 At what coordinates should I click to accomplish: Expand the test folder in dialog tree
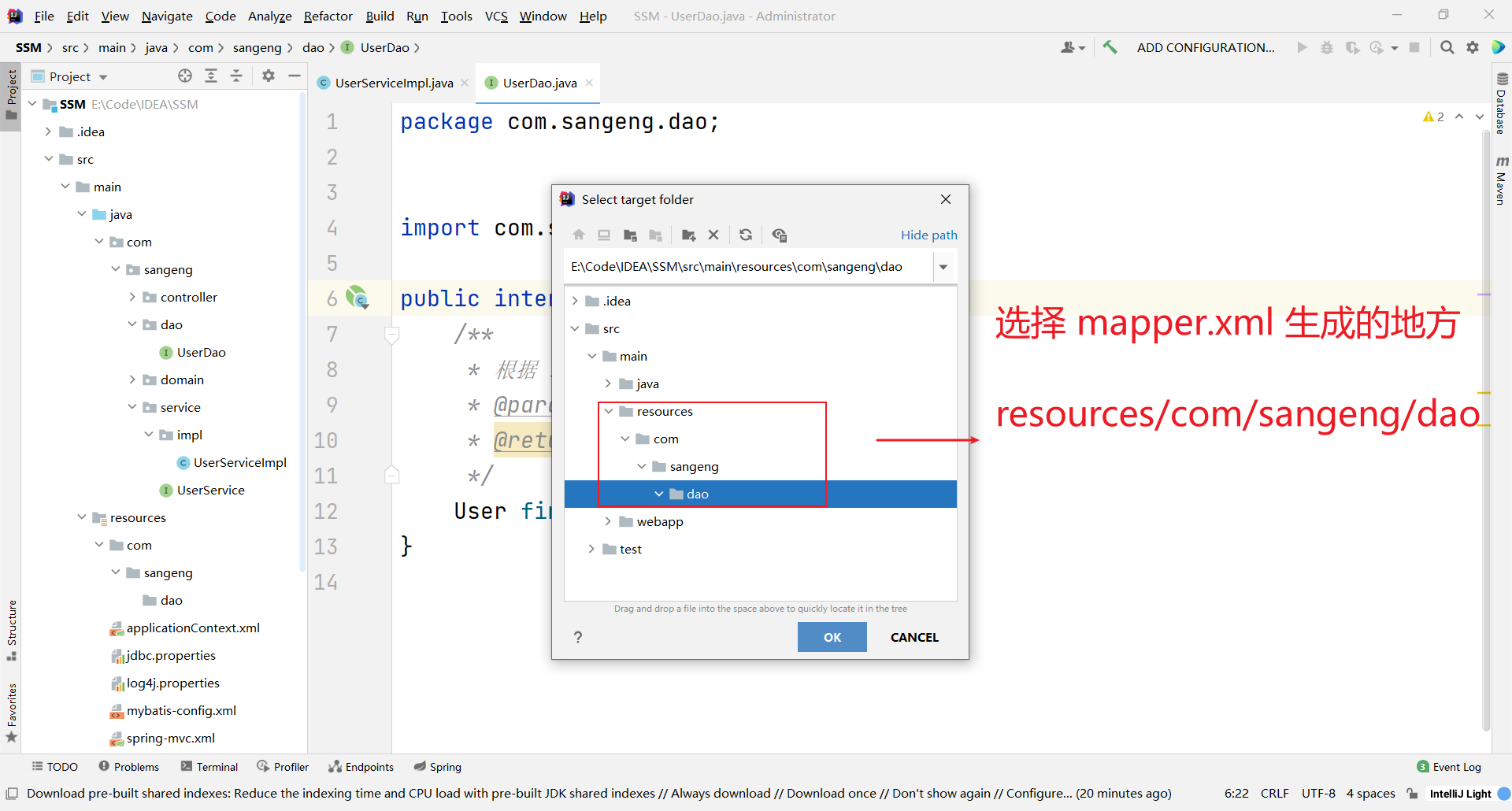pyautogui.click(x=591, y=549)
